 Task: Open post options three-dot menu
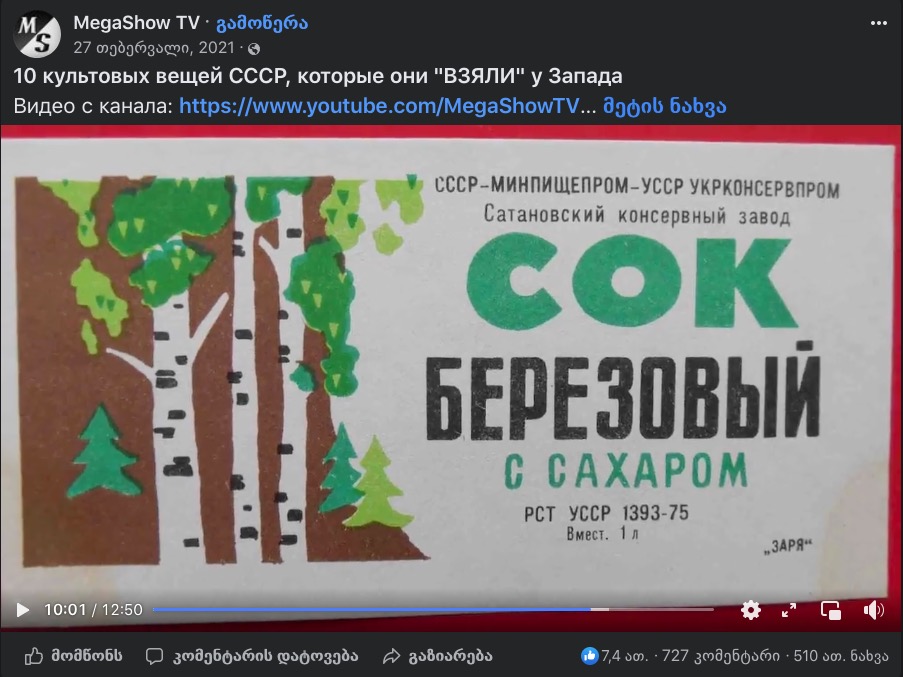point(878,23)
